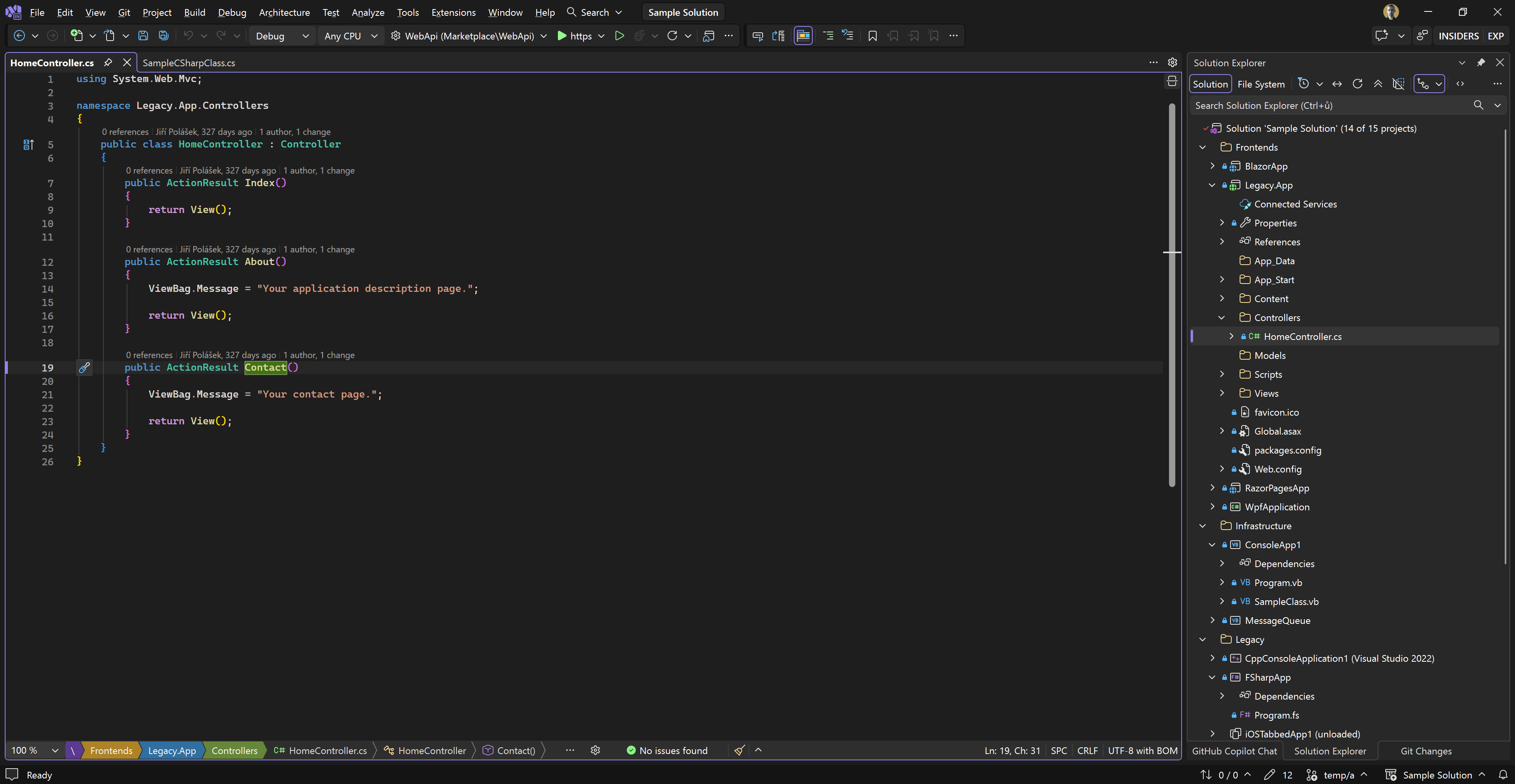Viewport: 1515px width, 784px height.
Task: Open the New Item toolbar icon
Action: click(77, 36)
